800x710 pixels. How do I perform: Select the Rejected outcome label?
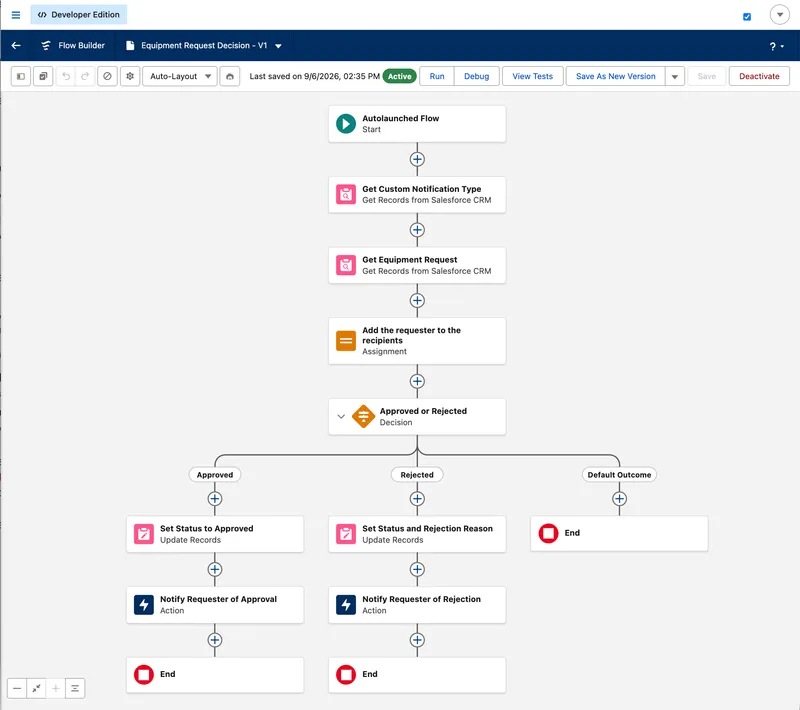(417, 474)
